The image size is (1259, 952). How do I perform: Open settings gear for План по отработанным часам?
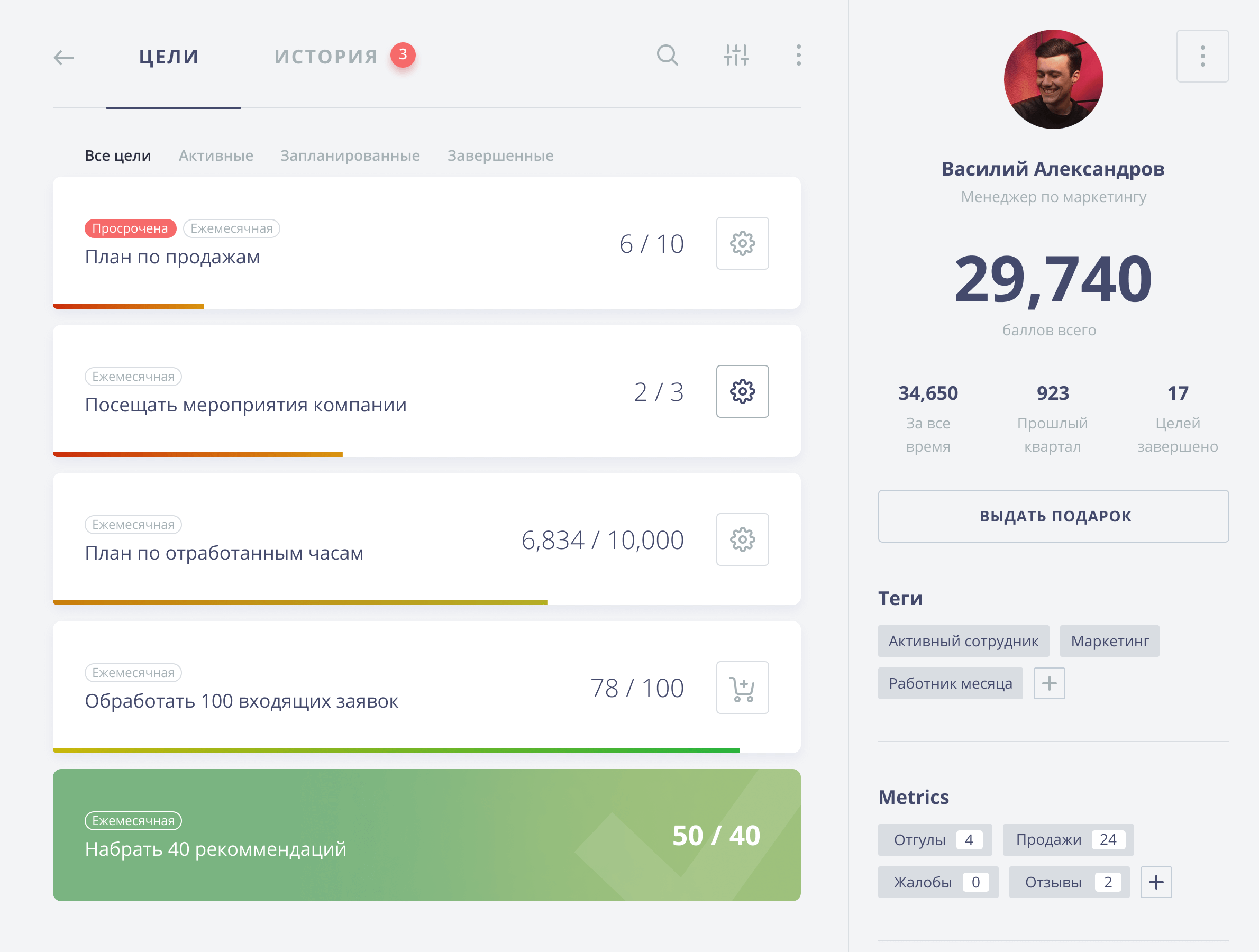coord(742,539)
